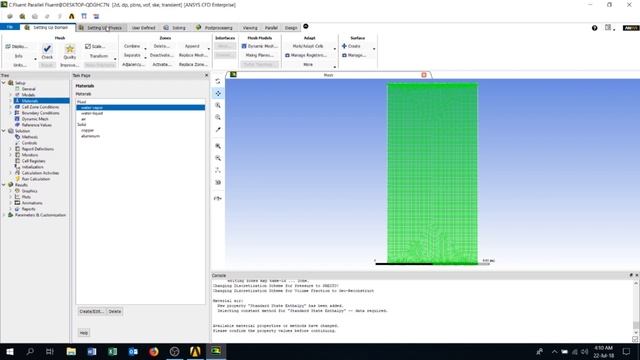Open the Surface Create dropdown arrow

click(x=374, y=49)
